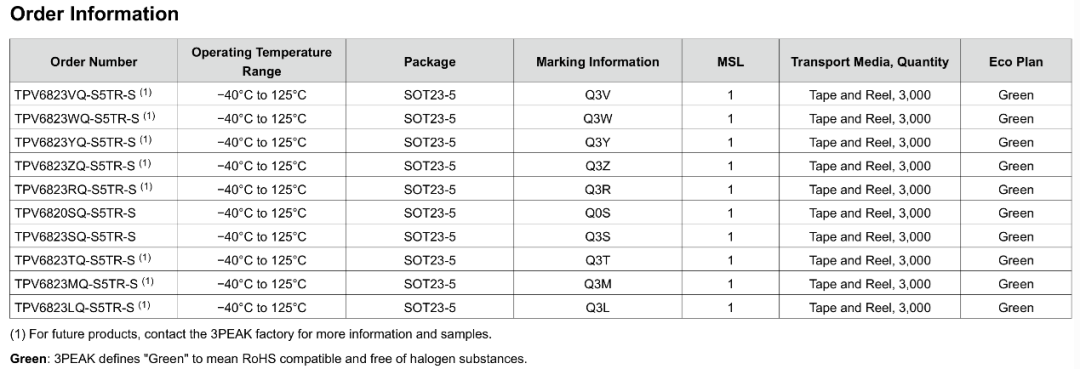Click the Q3R marking cell
Screen dimensions: 1080x369
click(x=598, y=189)
